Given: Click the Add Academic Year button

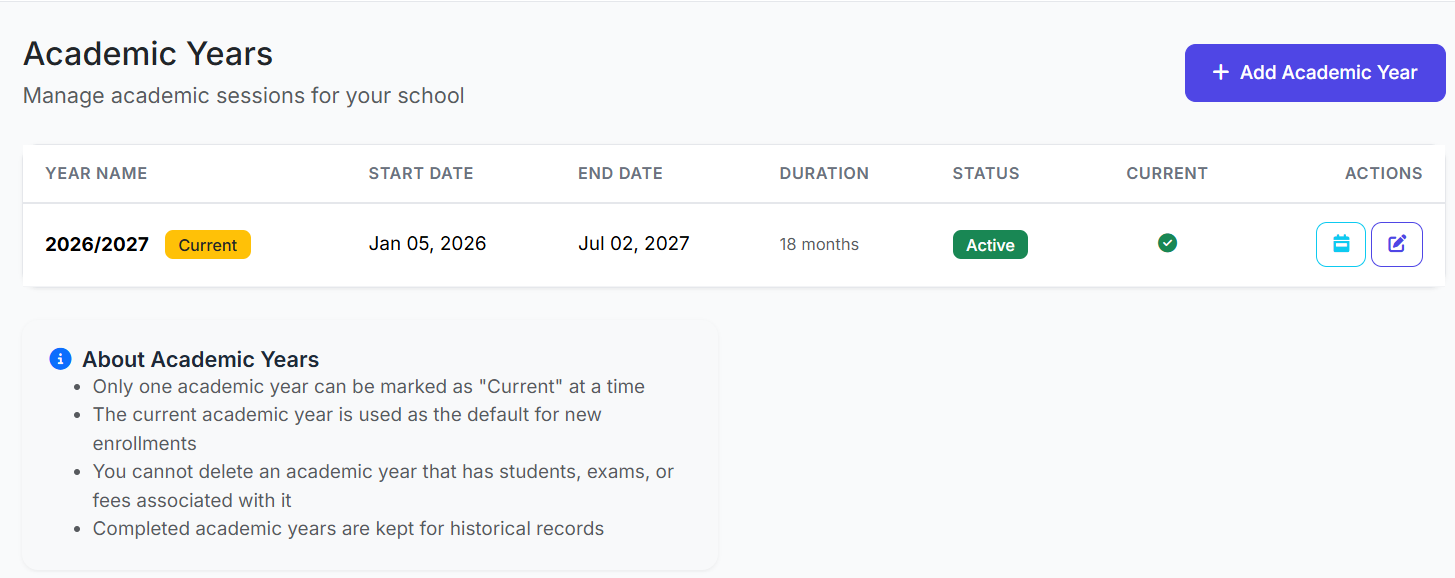Looking at the screenshot, I should [1314, 72].
